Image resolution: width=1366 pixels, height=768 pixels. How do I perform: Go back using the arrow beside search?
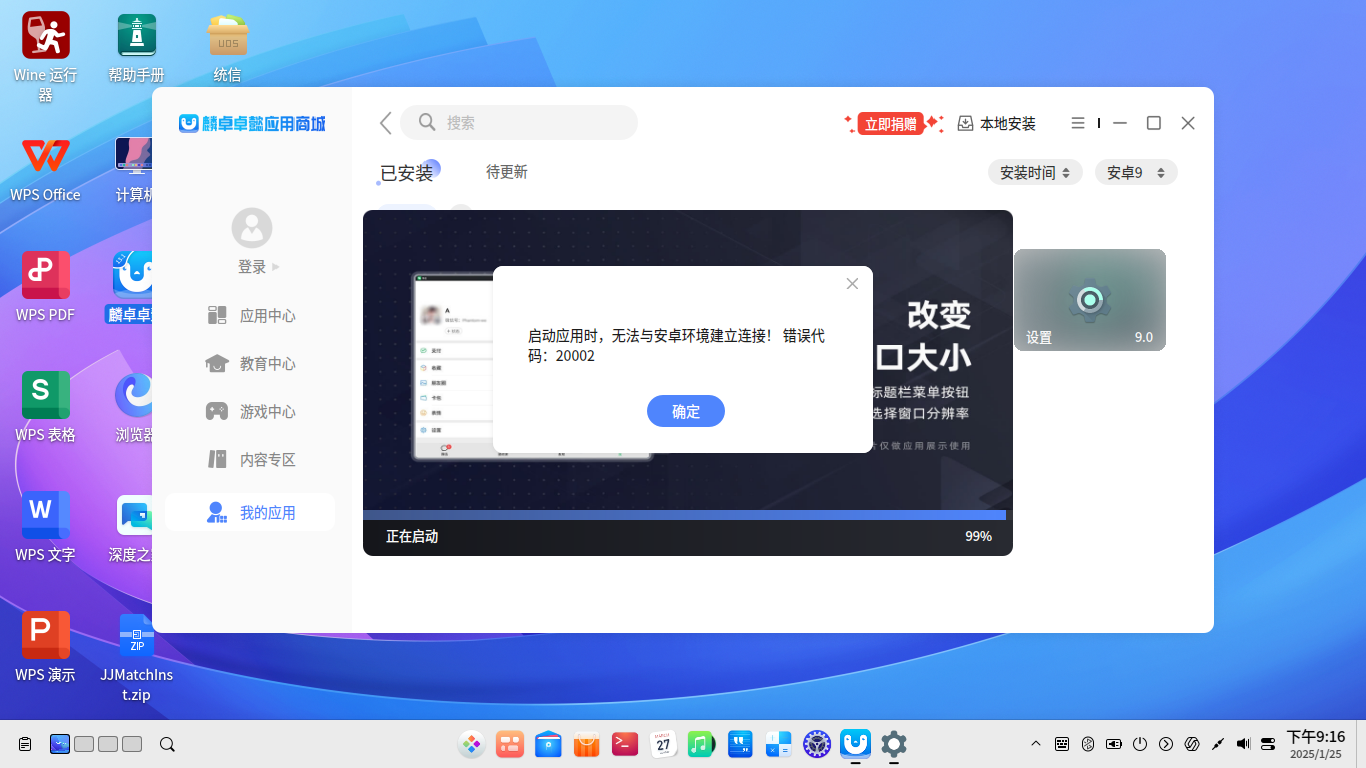click(385, 123)
